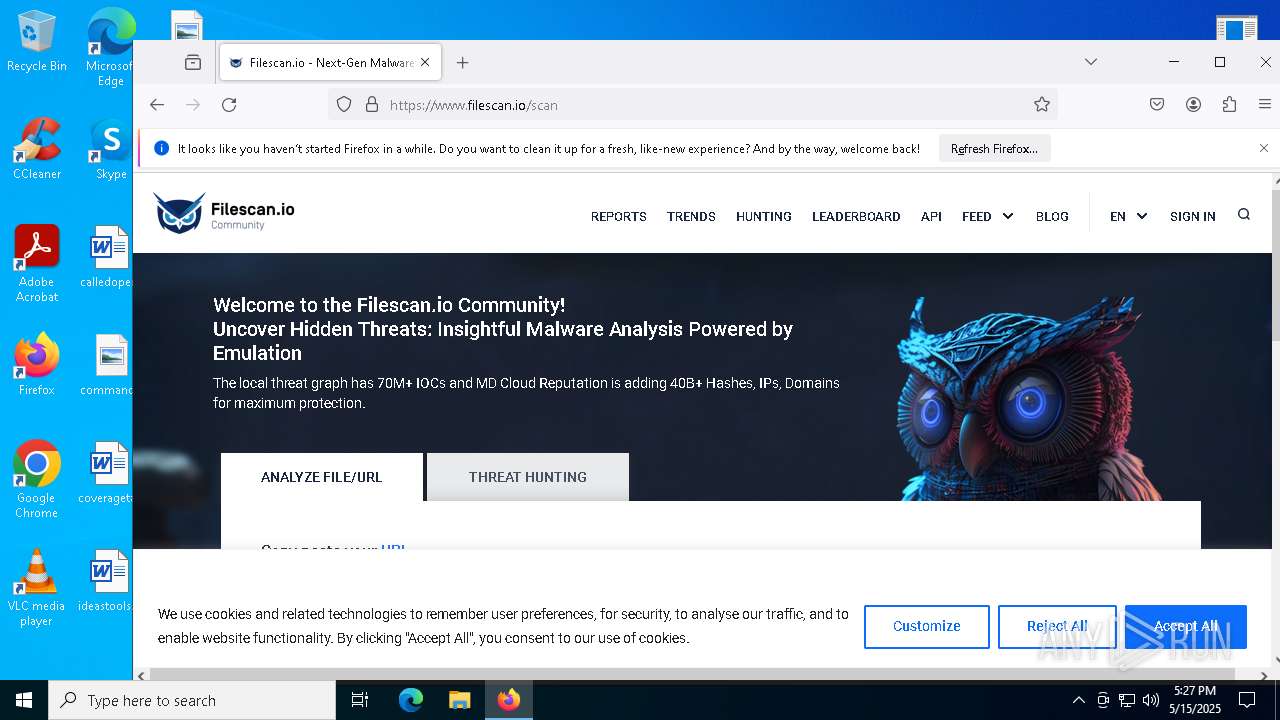Click the Customize cookies button
This screenshot has height=720, width=1280.
(x=927, y=626)
